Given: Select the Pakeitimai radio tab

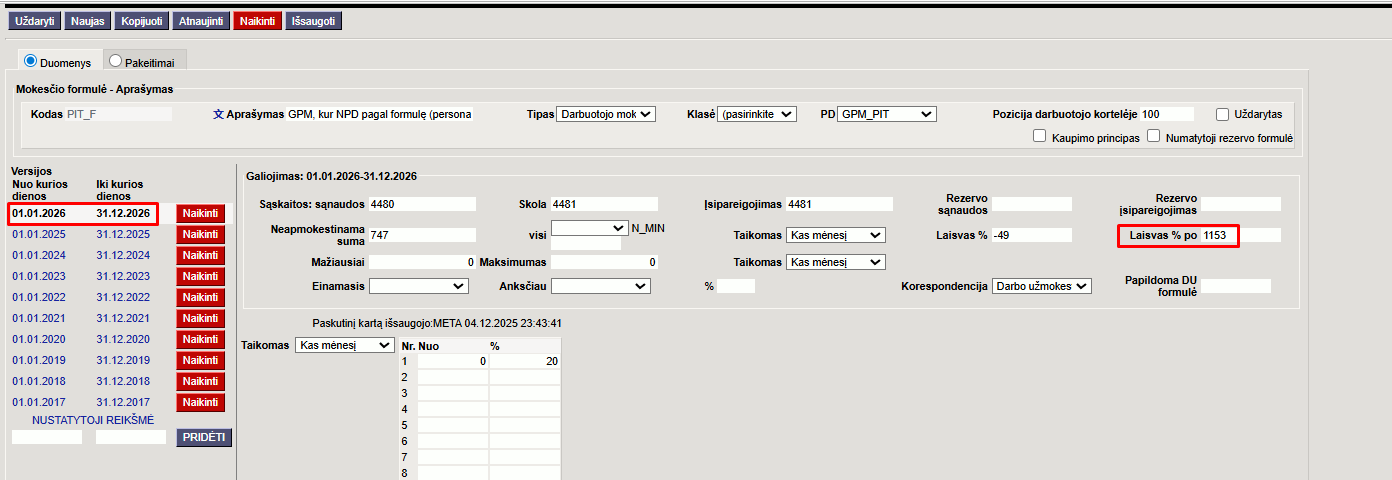Looking at the screenshot, I should [x=116, y=61].
